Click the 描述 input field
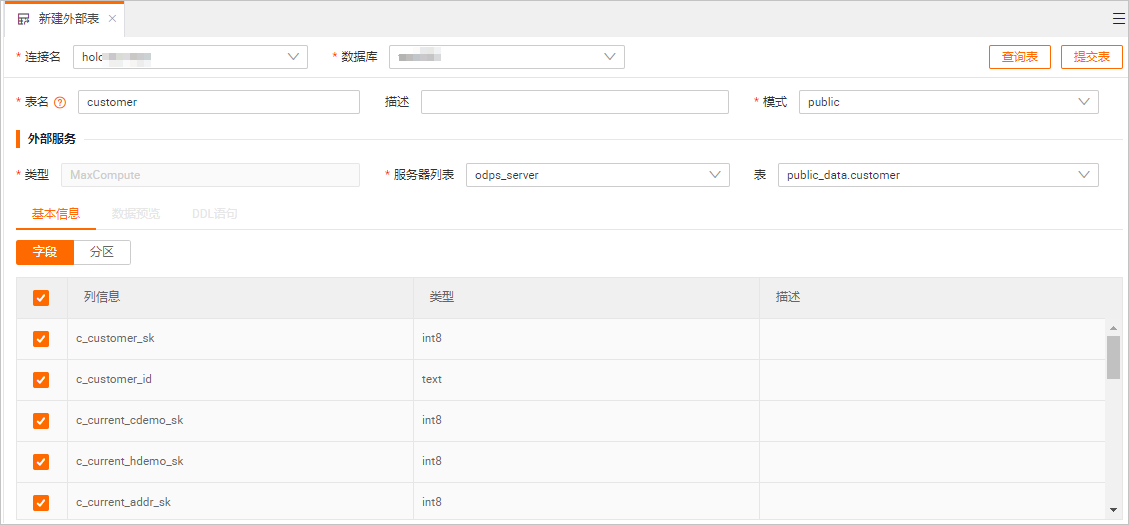Viewport: 1129px width, 525px height. (575, 102)
